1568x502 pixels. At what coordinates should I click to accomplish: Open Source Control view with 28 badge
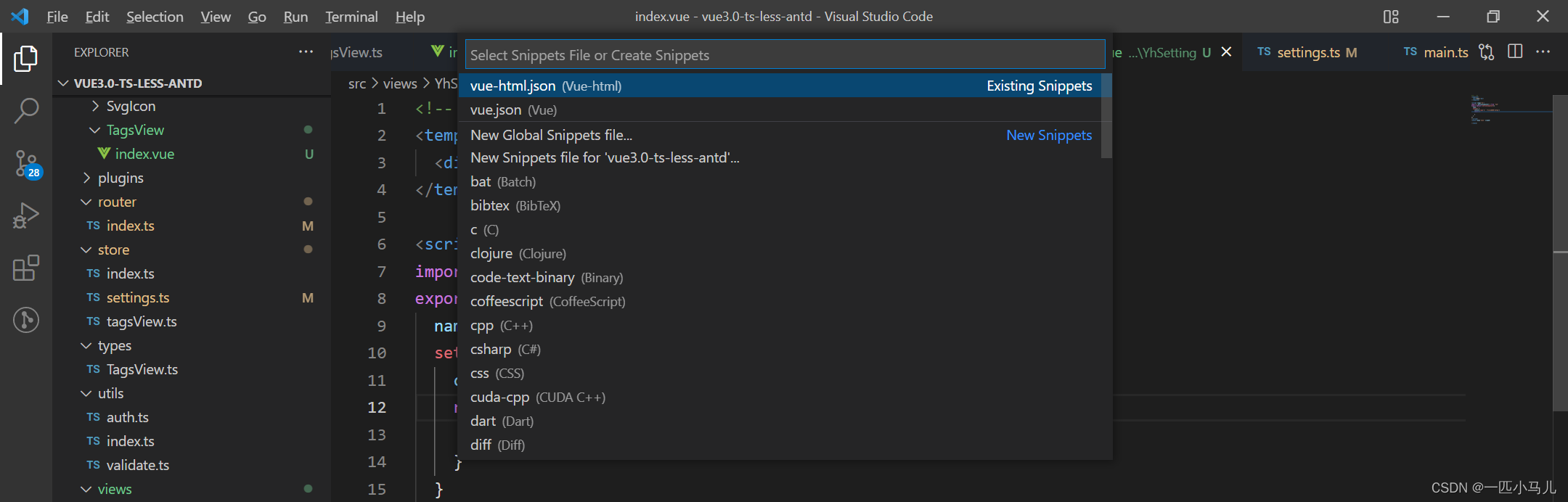pyautogui.click(x=28, y=164)
